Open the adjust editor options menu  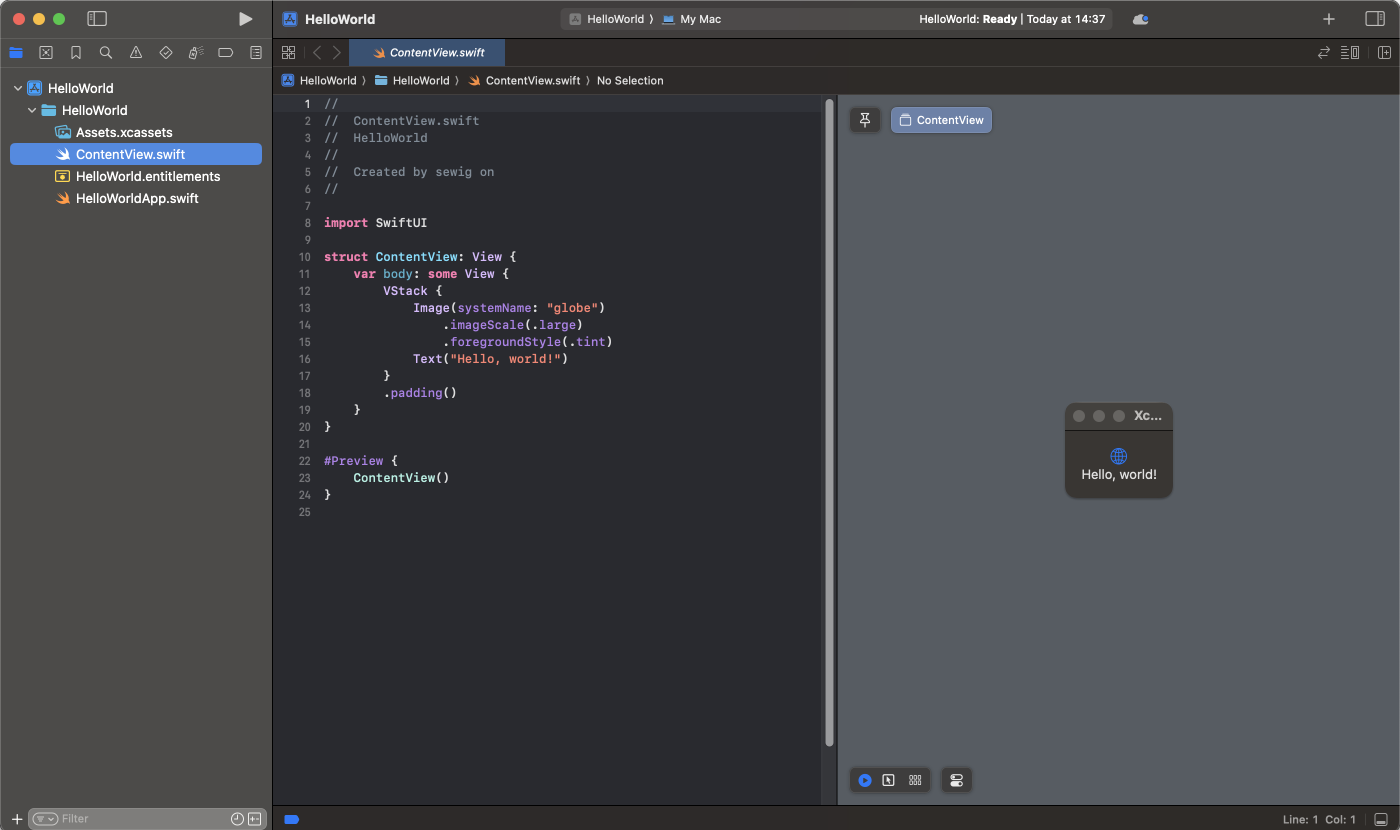click(1350, 53)
